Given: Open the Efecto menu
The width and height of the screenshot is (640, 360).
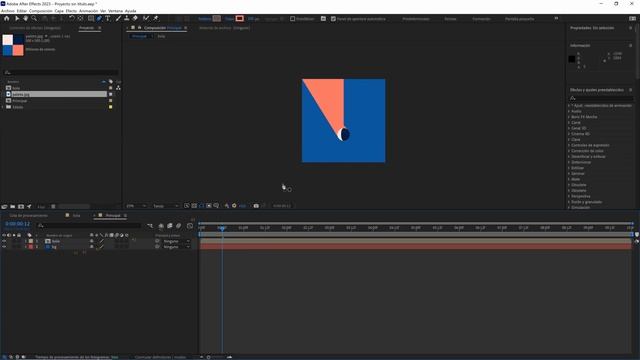Looking at the screenshot, I should tap(71, 11).
